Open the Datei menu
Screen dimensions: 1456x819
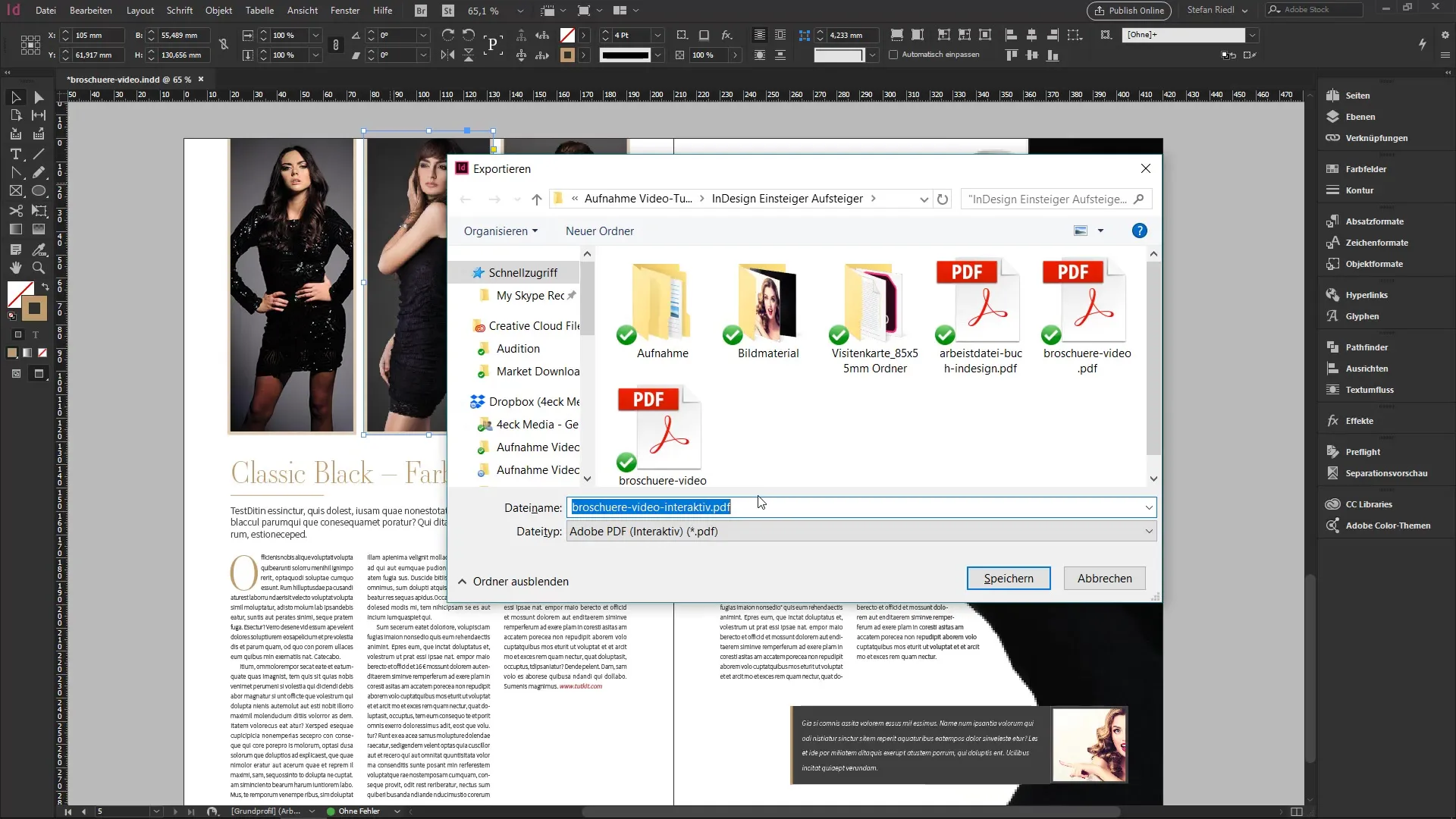tap(45, 11)
